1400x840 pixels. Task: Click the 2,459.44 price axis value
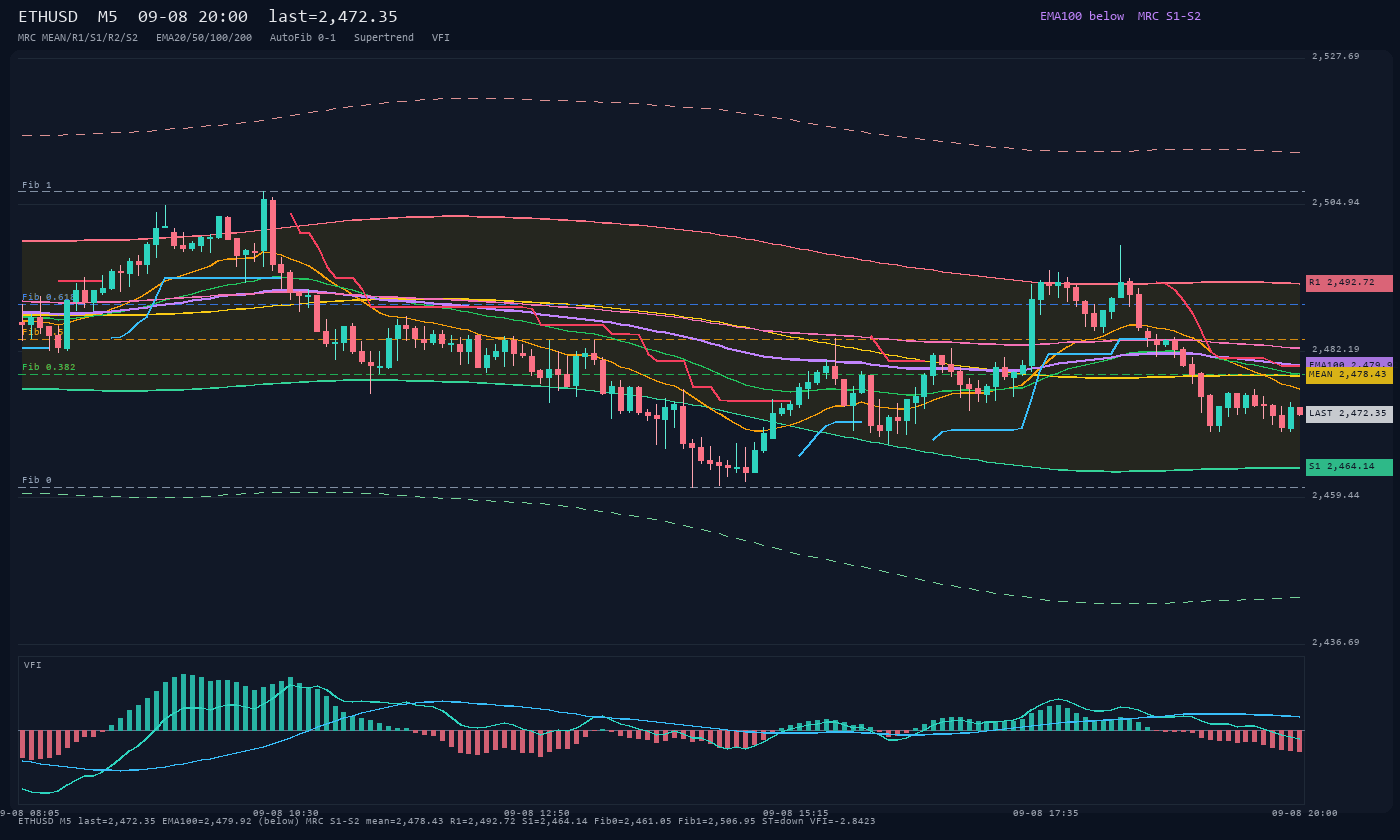point(1336,495)
